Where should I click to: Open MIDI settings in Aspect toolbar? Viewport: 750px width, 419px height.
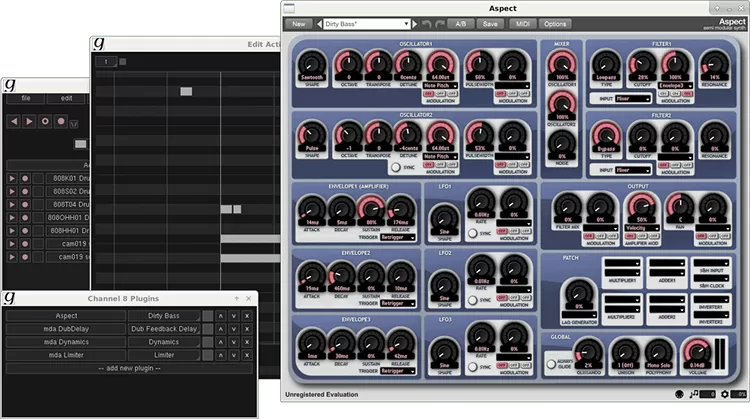tap(522, 24)
